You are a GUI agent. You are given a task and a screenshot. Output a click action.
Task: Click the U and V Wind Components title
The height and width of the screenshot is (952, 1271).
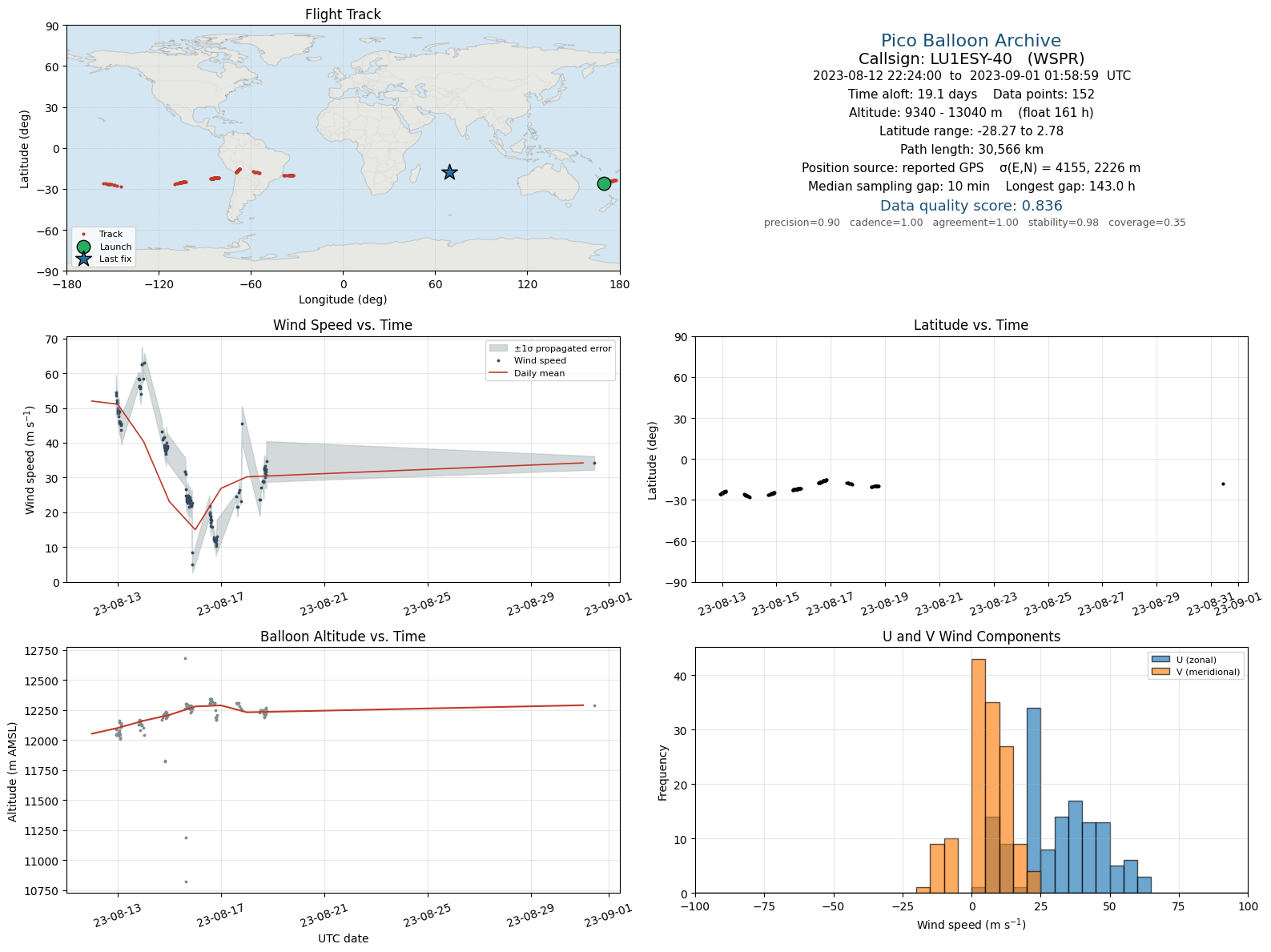pos(971,637)
